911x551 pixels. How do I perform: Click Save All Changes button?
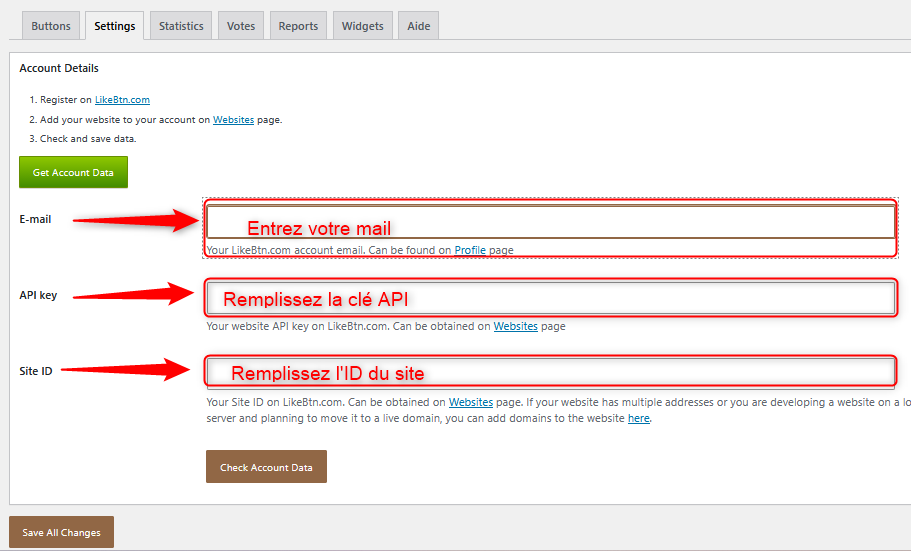[x=62, y=532]
